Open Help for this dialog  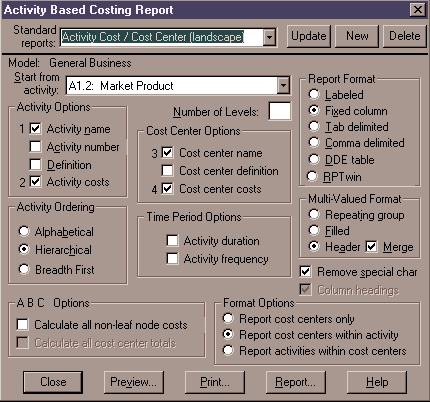click(x=377, y=382)
